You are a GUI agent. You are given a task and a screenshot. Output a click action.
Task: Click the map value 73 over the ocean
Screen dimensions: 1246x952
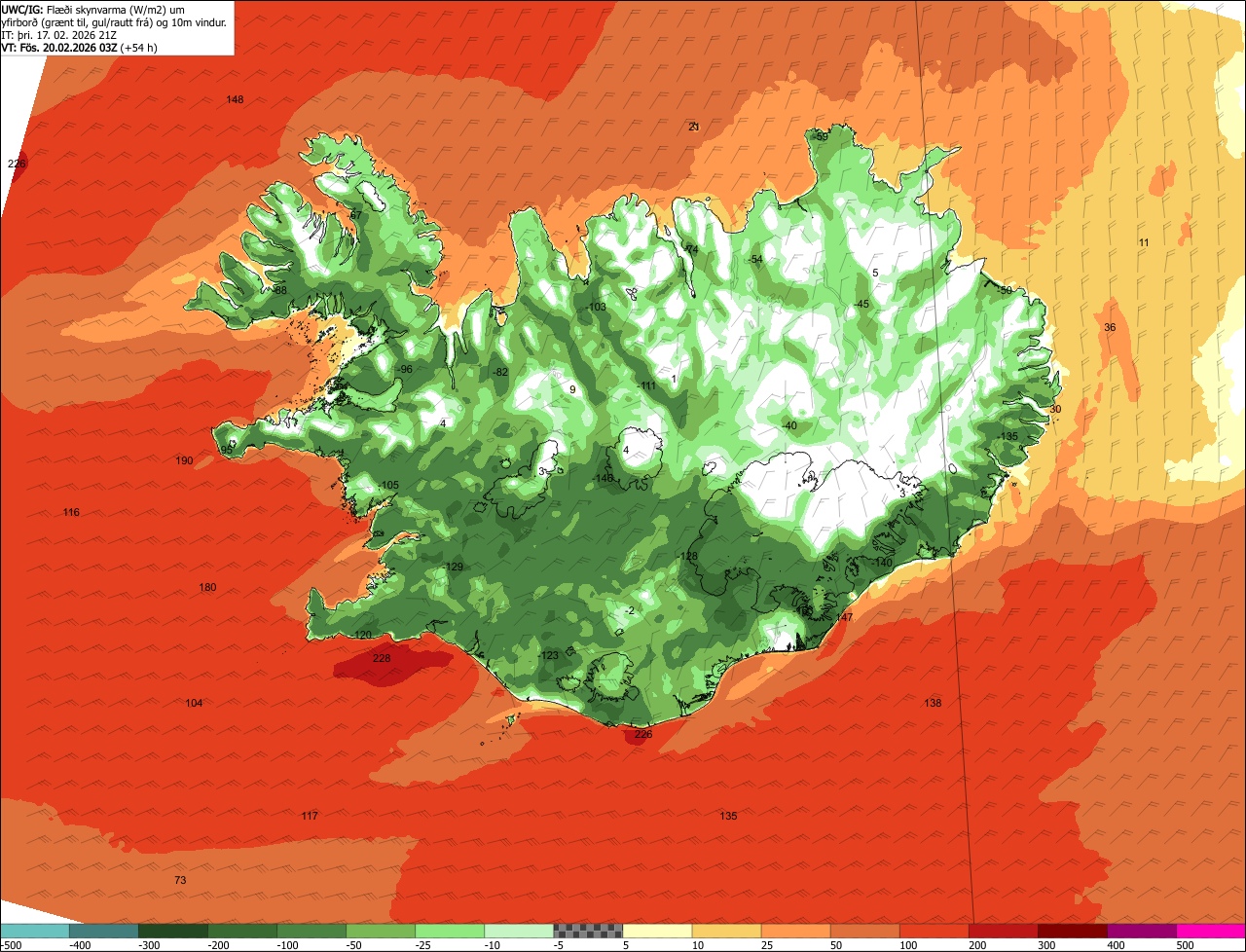click(x=180, y=880)
